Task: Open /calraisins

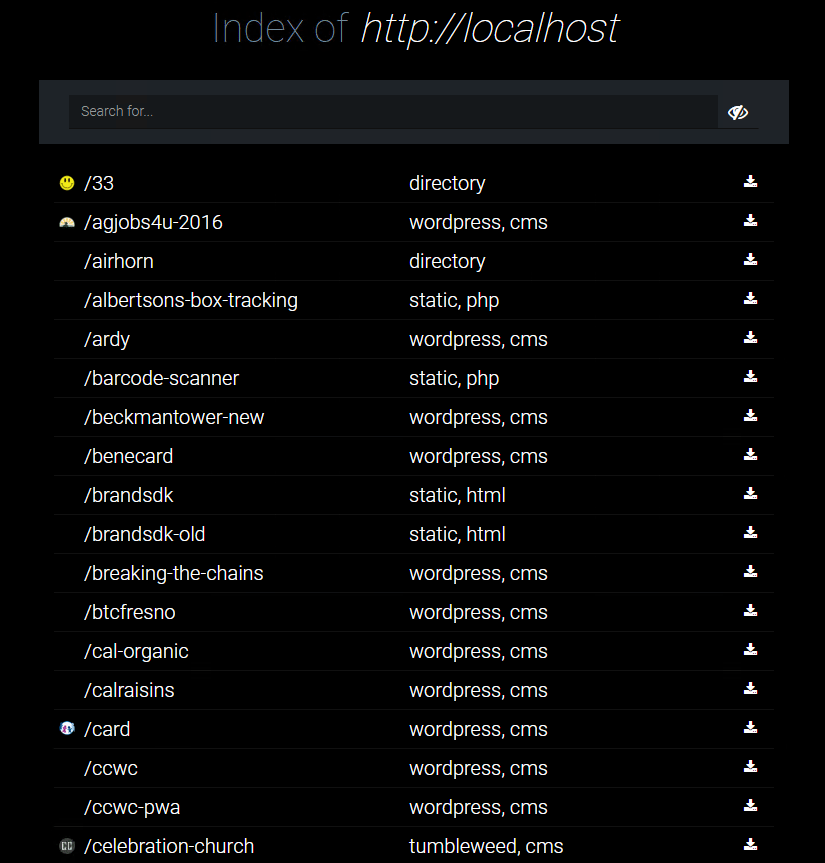Action: pyautogui.click(x=129, y=690)
